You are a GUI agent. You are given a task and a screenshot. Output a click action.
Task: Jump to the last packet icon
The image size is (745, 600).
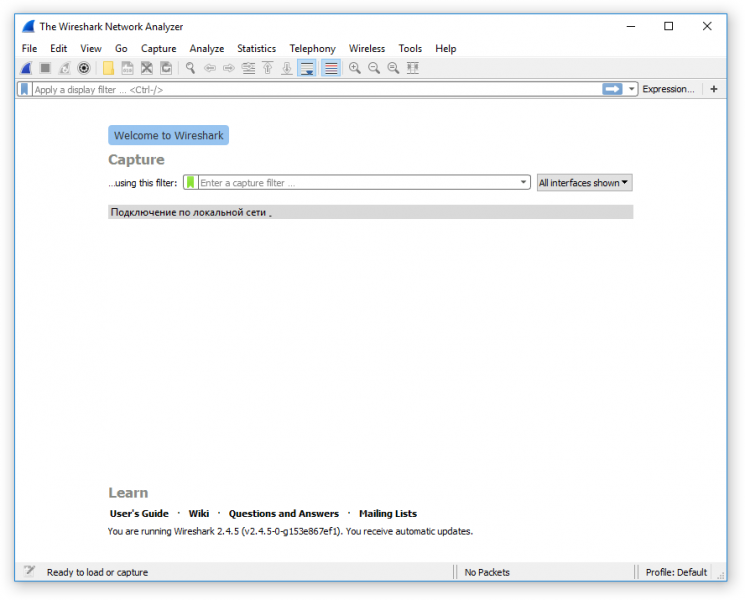tap(287, 68)
